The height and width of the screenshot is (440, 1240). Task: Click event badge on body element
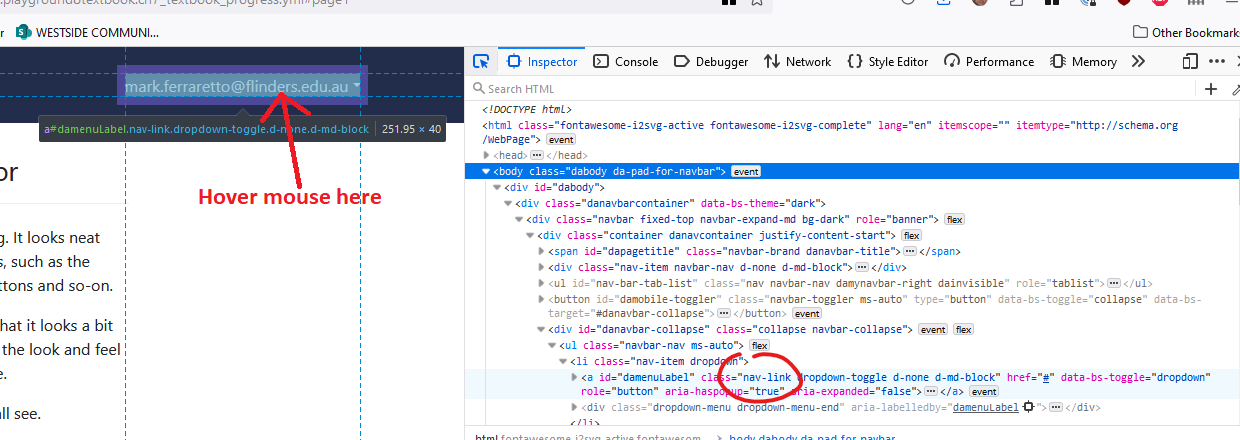[x=746, y=172]
